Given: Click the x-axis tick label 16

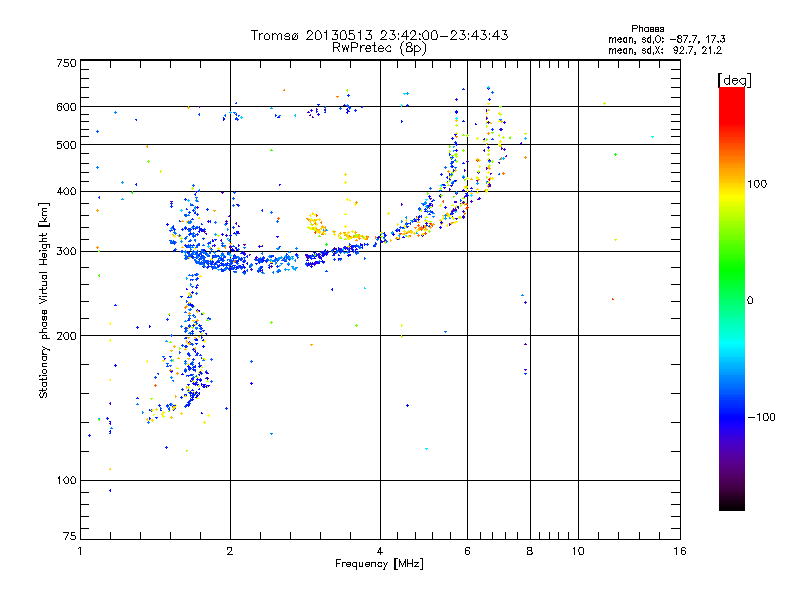Looking at the screenshot, I should 680,551.
